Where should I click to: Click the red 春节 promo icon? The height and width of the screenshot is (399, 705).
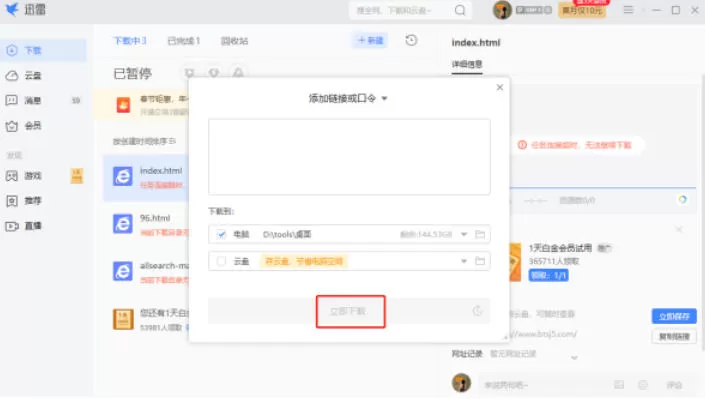(x=123, y=105)
